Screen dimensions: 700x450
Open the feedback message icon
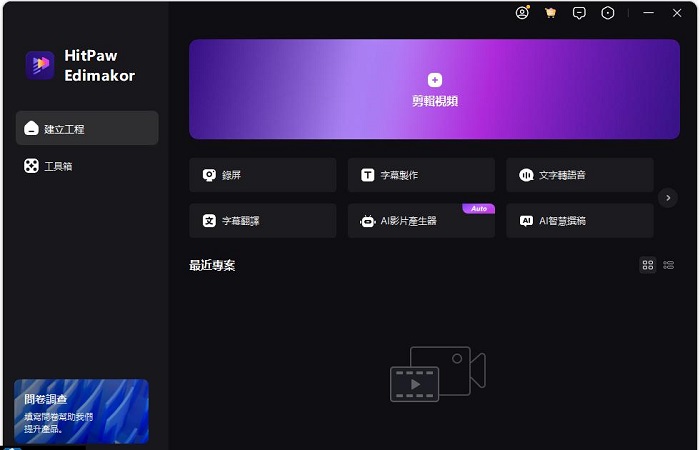[579, 13]
